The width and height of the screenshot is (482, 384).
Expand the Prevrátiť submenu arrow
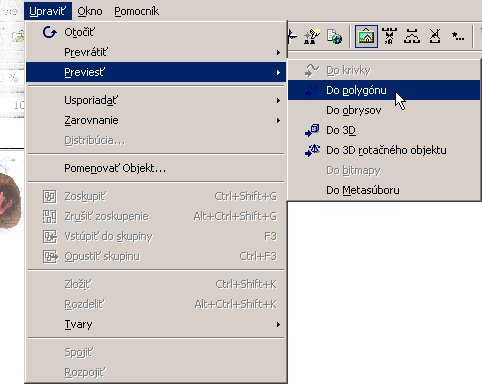coord(278,52)
